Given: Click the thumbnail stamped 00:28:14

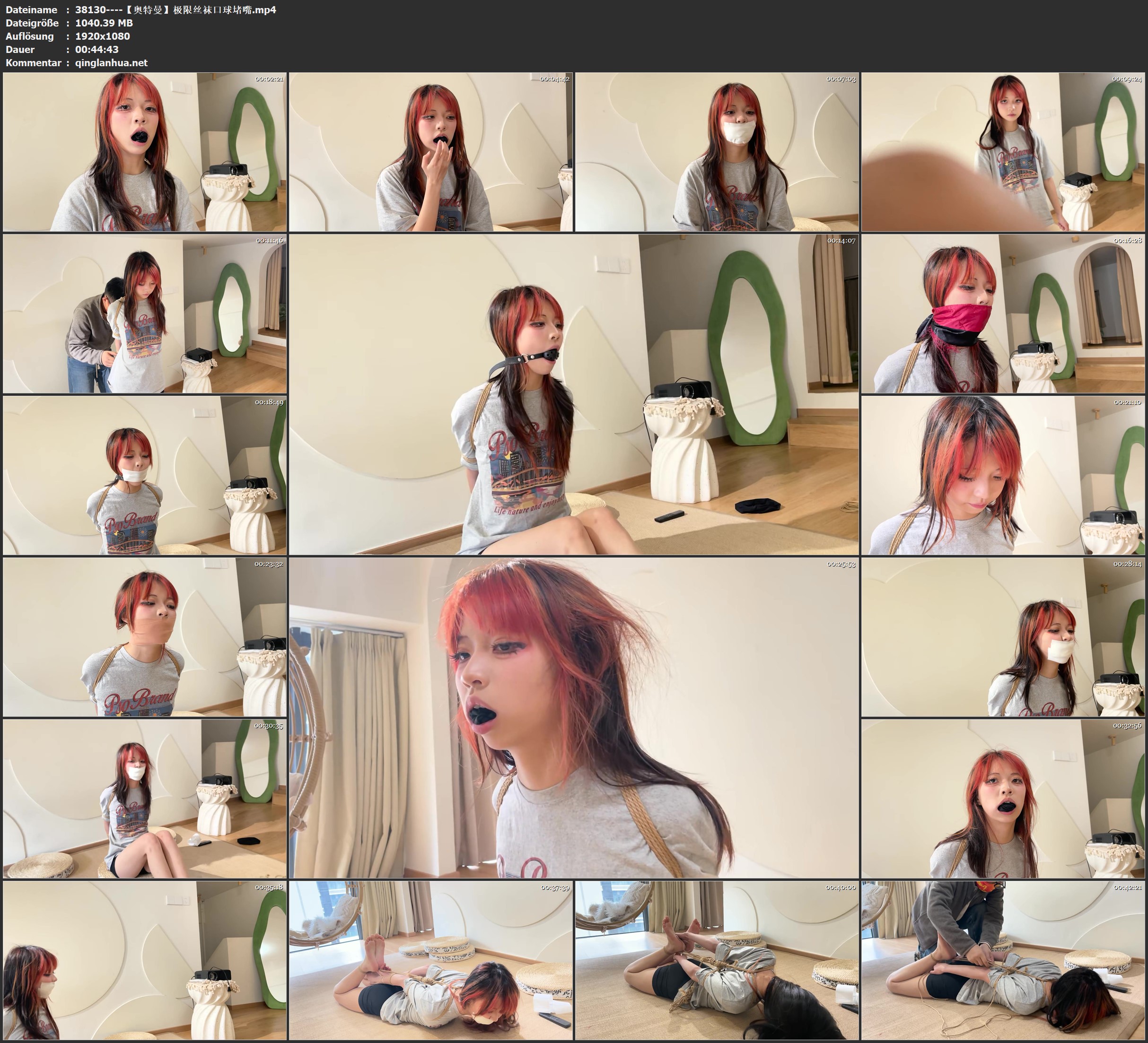Looking at the screenshot, I should [x=1003, y=637].
